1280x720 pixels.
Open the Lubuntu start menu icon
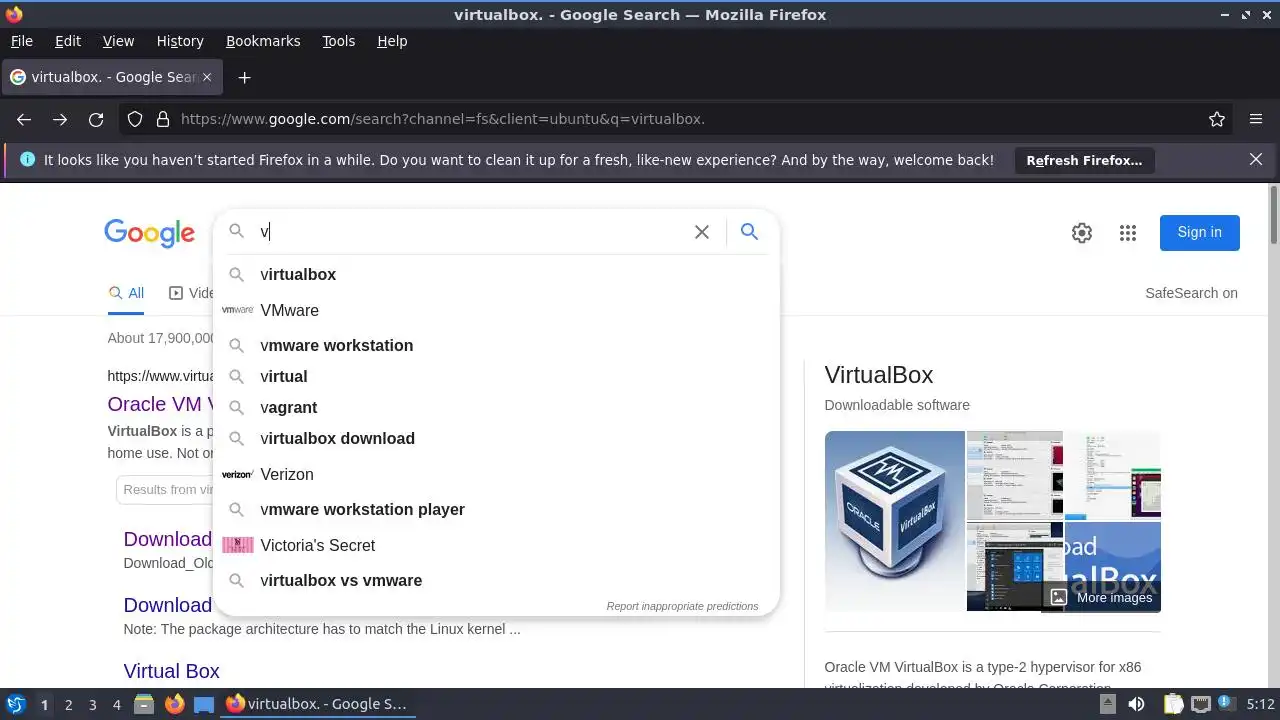pyautogui.click(x=16, y=704)
